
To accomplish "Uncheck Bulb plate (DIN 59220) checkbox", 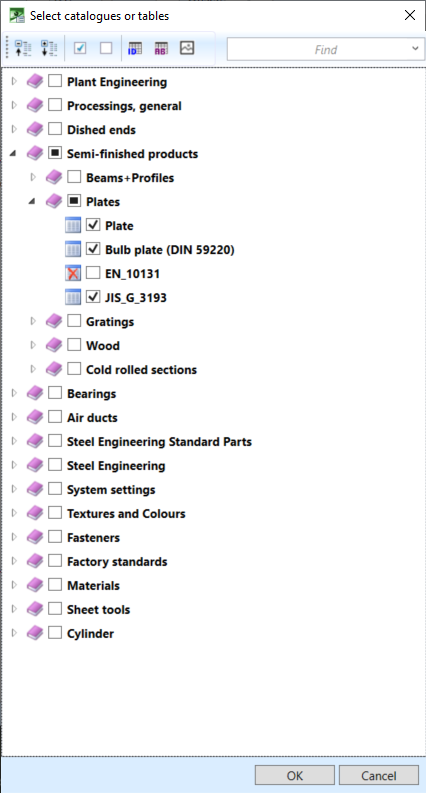I will coord(93,249).
